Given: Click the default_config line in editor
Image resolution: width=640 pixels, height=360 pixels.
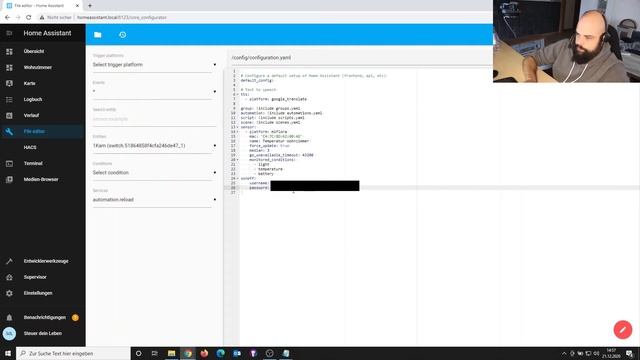Looking at the screenshot, I should [x=257, y=80].
